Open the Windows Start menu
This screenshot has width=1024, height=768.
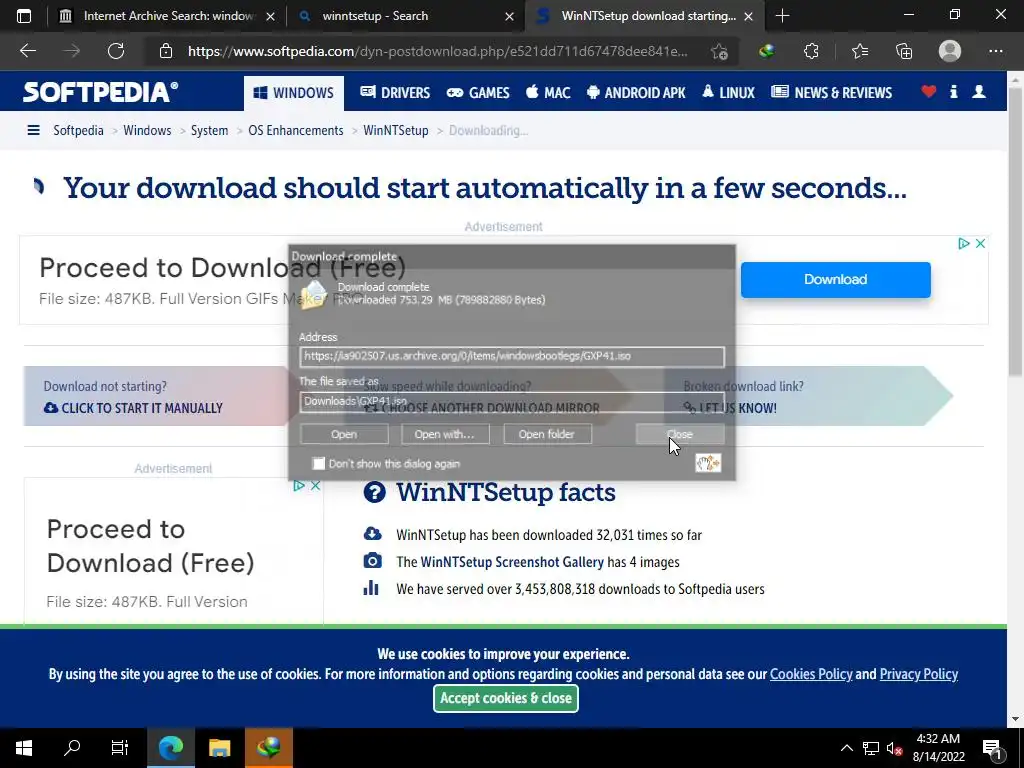point(24,748)
